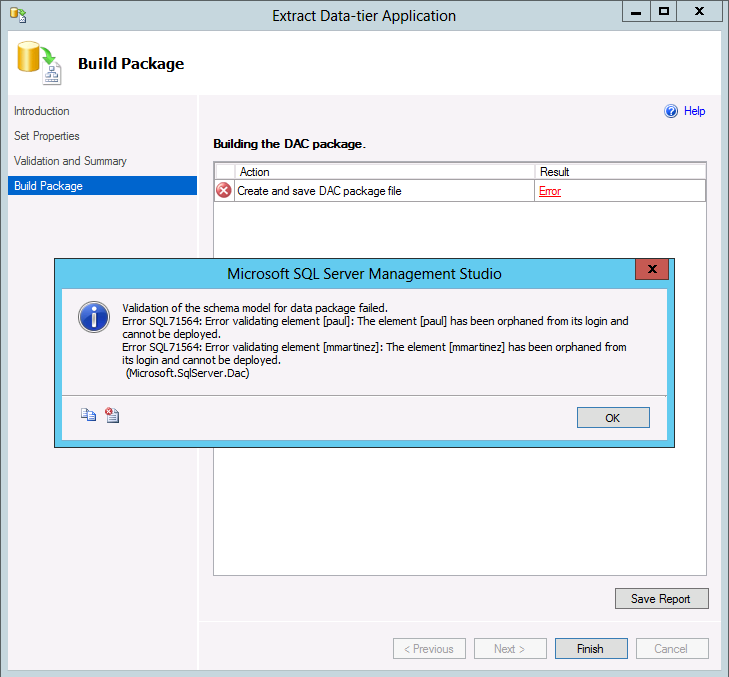Screen dimensions: 729x677
Task: Open the Help link
Action: 694,111
